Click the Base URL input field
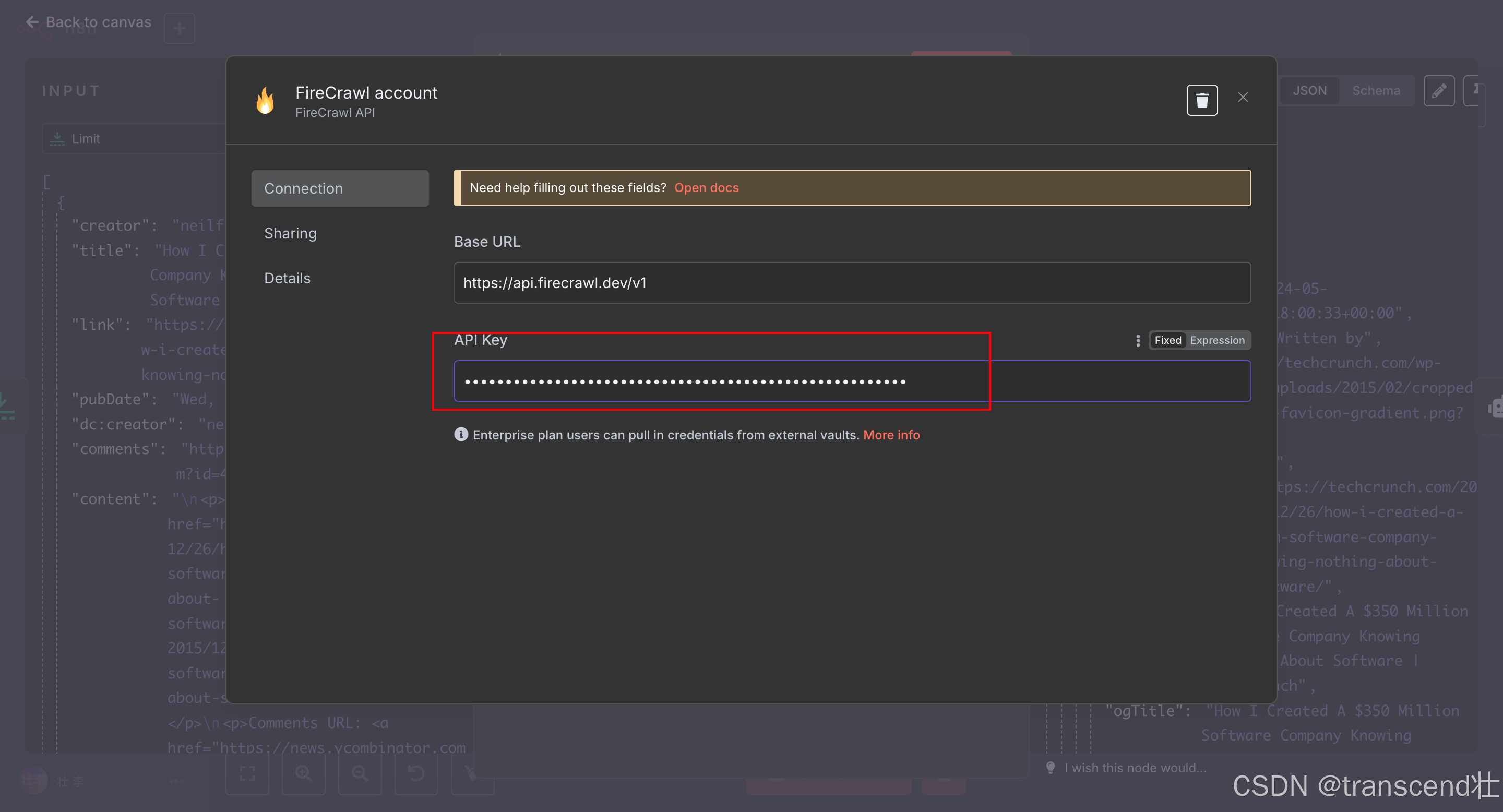 (x=852, y=283)
